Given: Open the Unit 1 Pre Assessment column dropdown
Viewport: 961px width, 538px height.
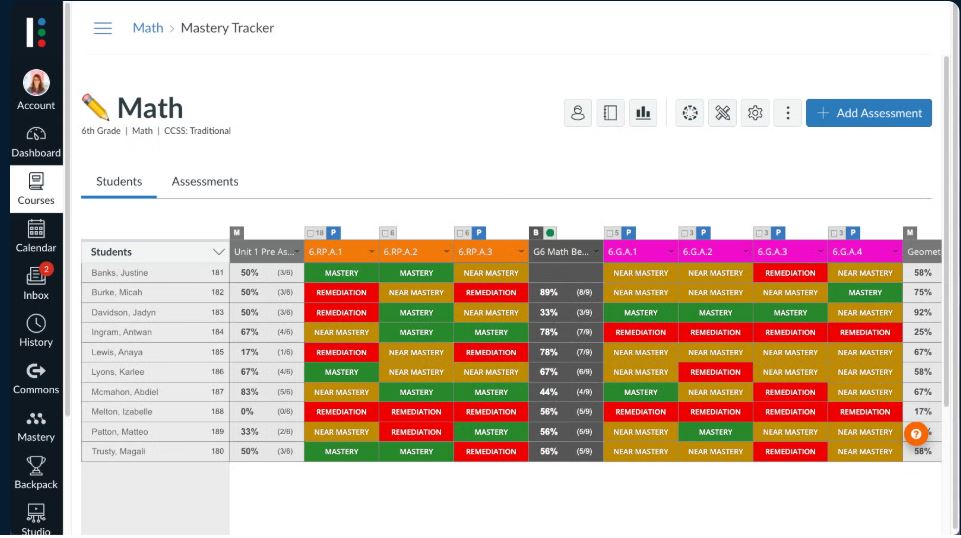Looking at the screenshot, I should pyautogui.click(x=297, y=252).
